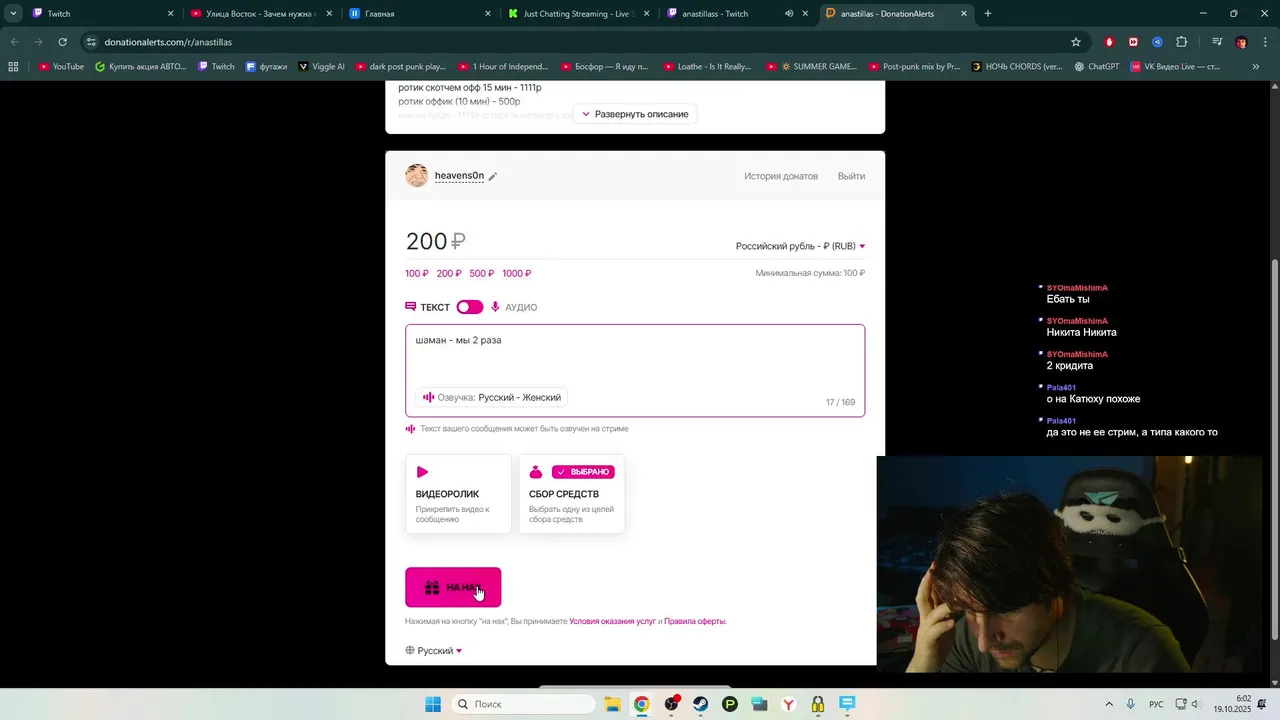The width and height of the screenshot is (1280, 720).
Task: Deselect the ВЫБРАНО fundraising badge
Action: [583, 472]
